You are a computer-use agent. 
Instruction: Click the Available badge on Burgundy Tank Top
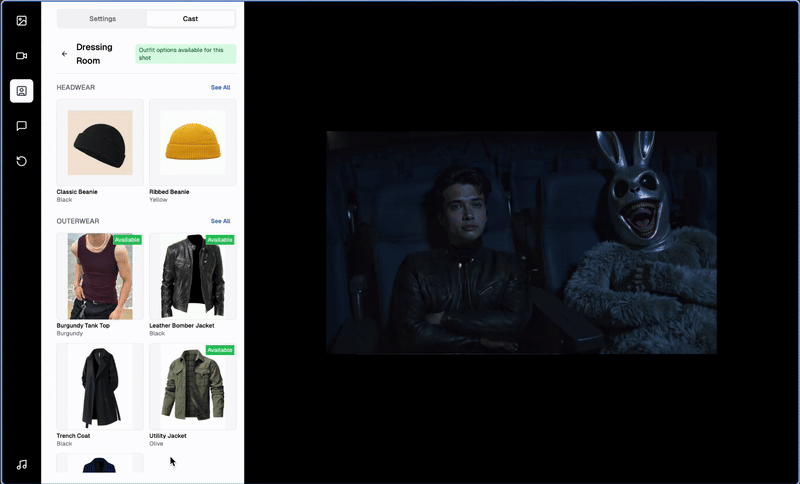click(128, 240)
